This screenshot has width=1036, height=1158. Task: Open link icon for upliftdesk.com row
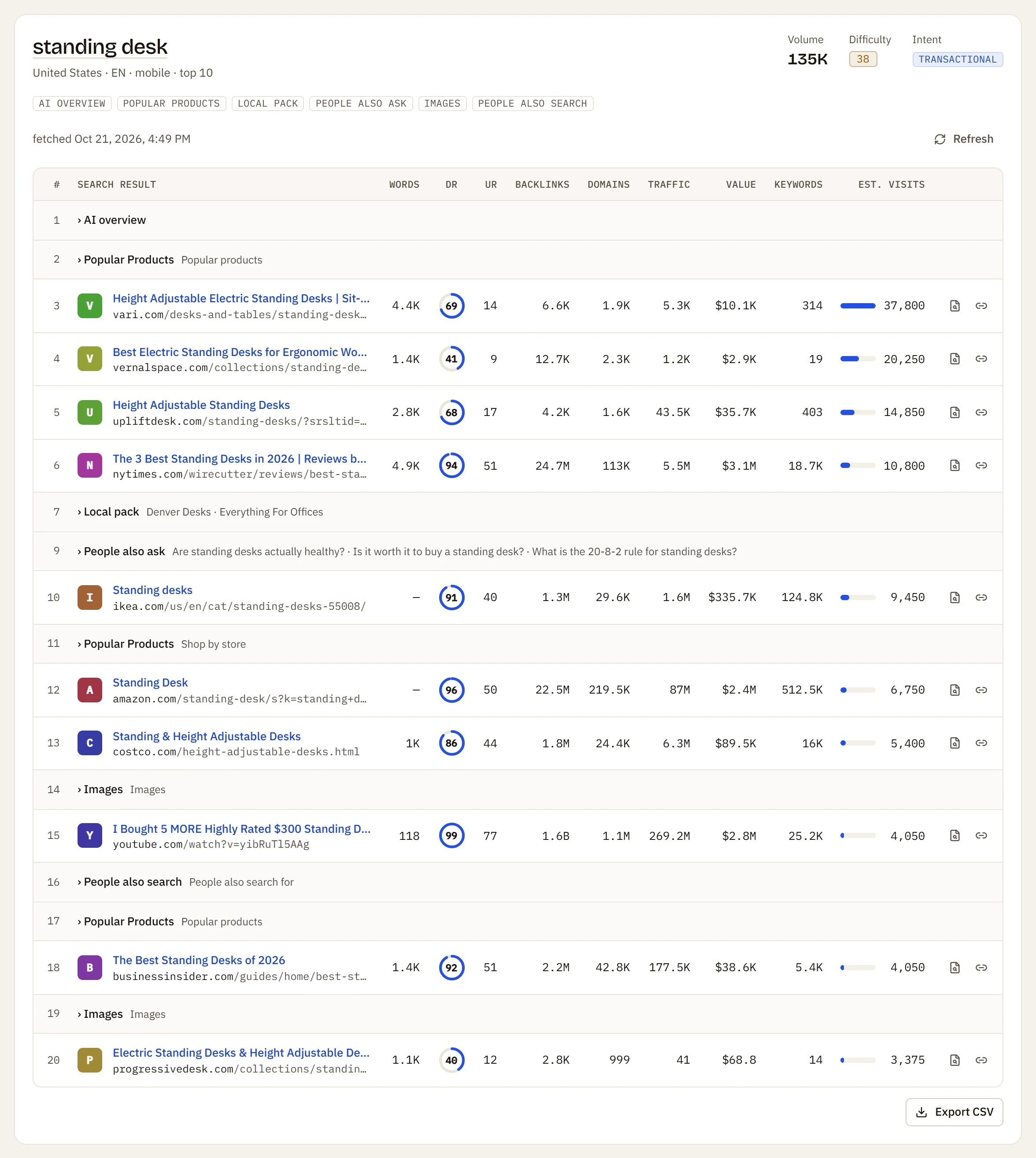tap(981, 412)
